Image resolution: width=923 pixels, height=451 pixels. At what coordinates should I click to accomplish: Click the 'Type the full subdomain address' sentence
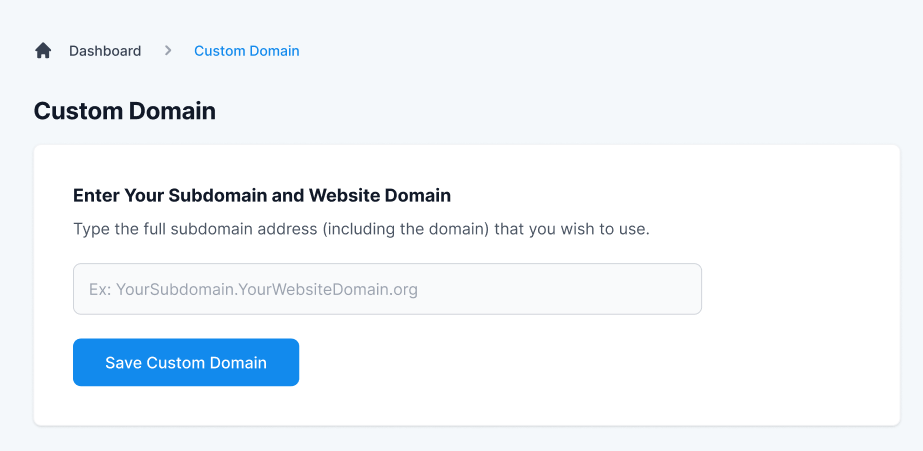[x=361, y=229]
